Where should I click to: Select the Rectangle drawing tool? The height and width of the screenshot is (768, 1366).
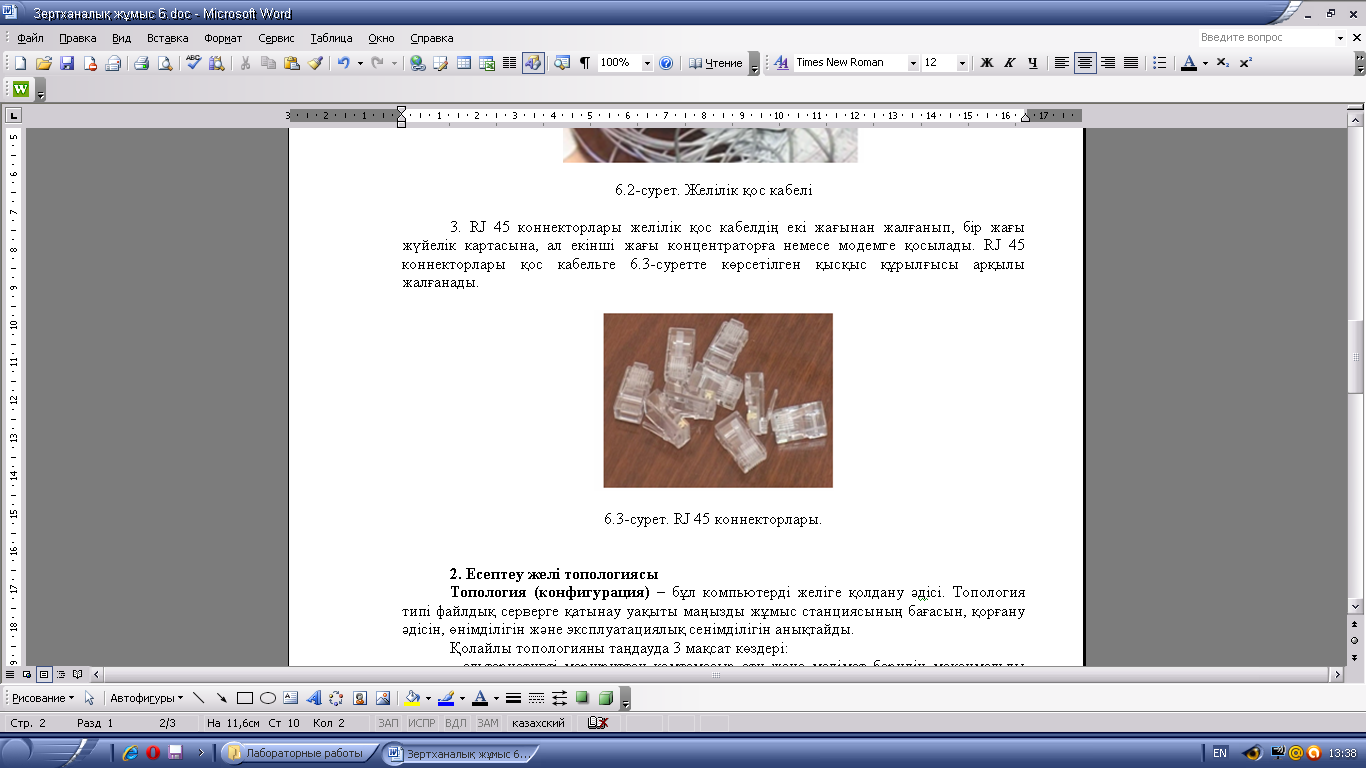click(244, 698)
